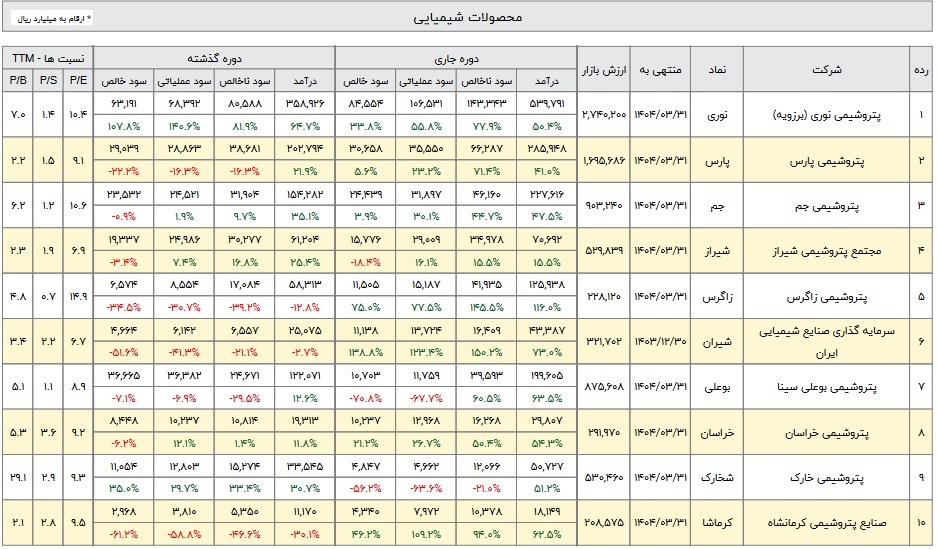The image size is (937, 549).
Task: Select the کرماشا ticker symbol
Action: click(718, 521)
